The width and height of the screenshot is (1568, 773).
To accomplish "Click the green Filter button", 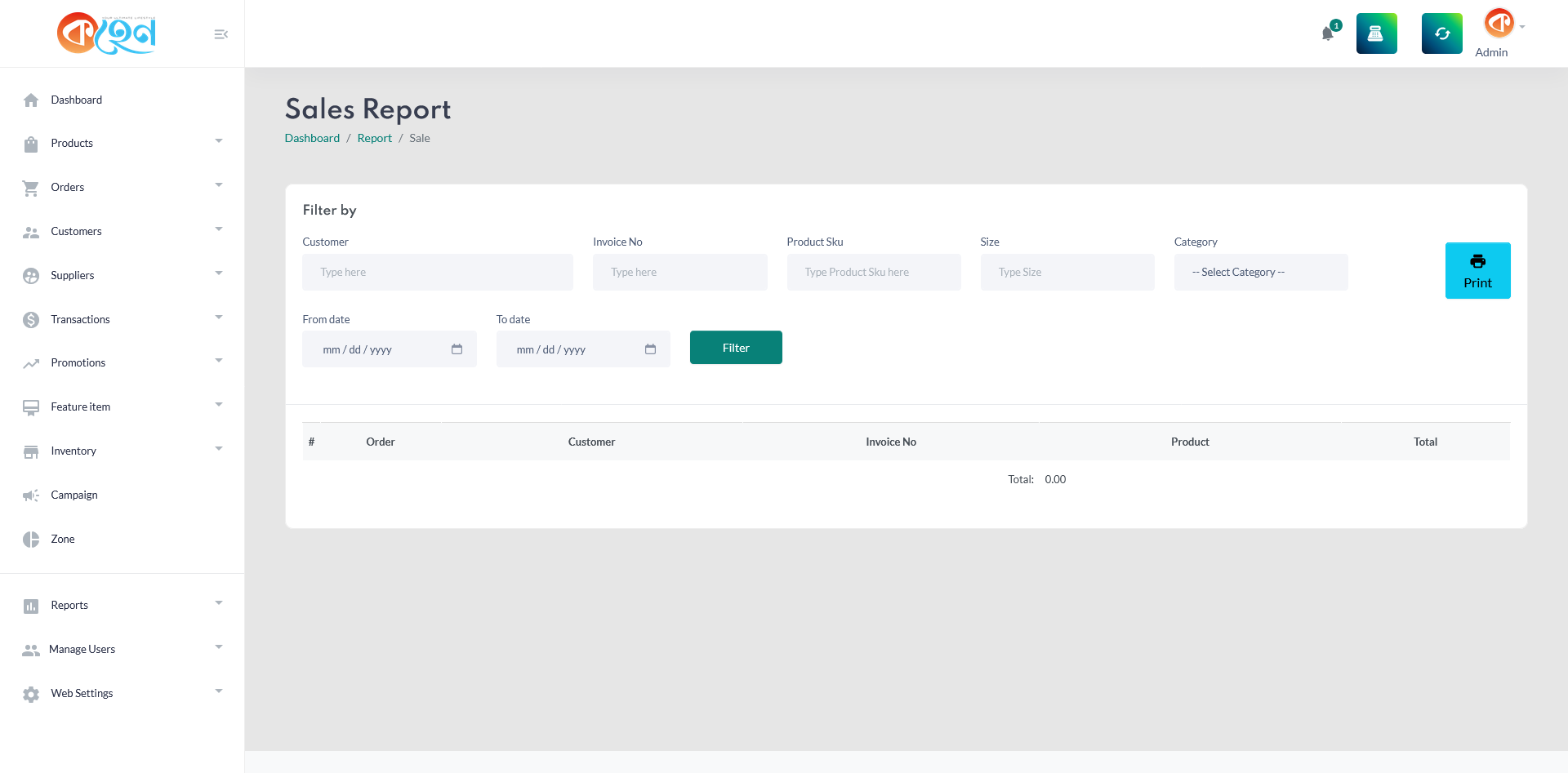I will coord(735,348).
